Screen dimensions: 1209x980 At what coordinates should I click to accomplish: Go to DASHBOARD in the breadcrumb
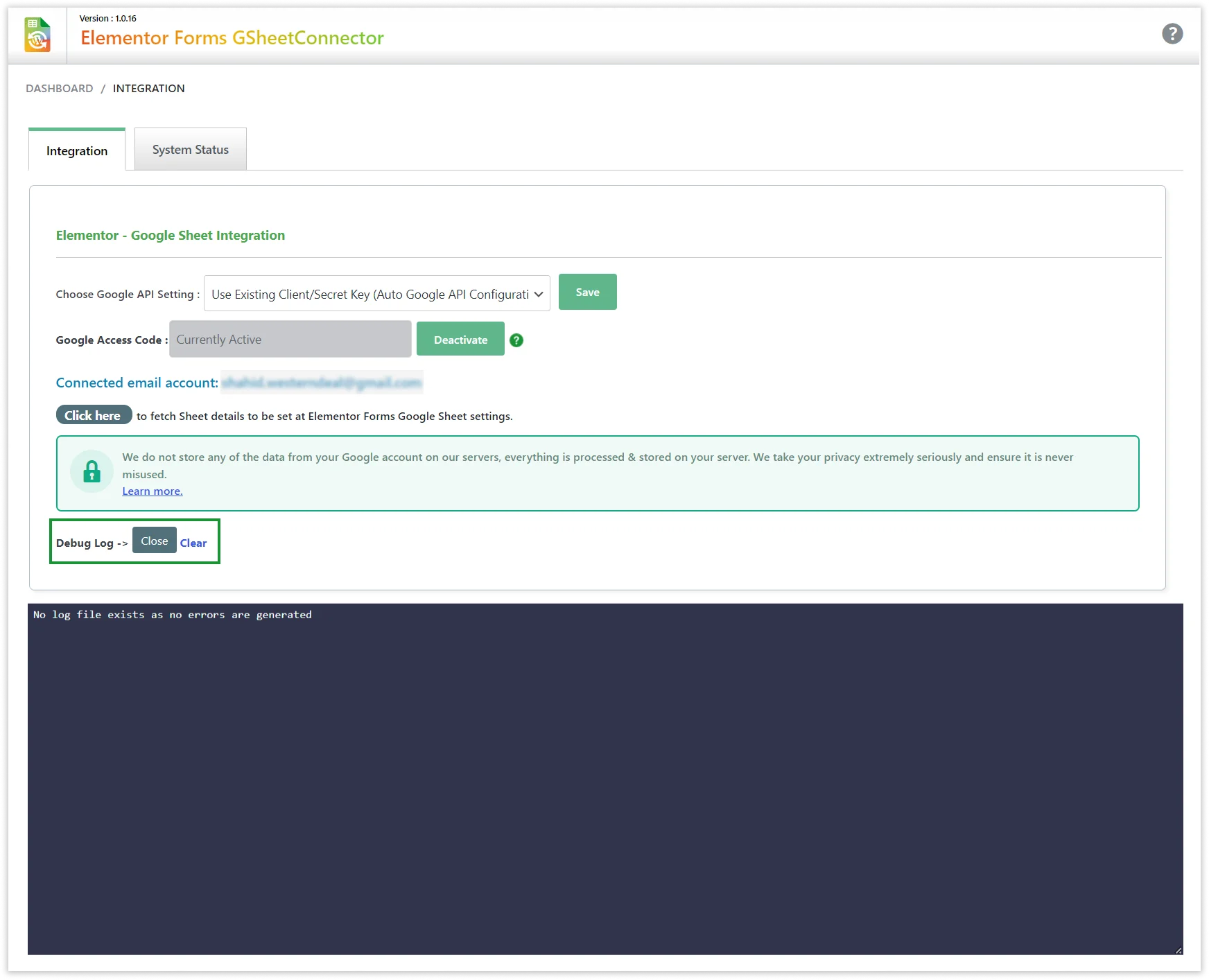(x=60, y=89)
